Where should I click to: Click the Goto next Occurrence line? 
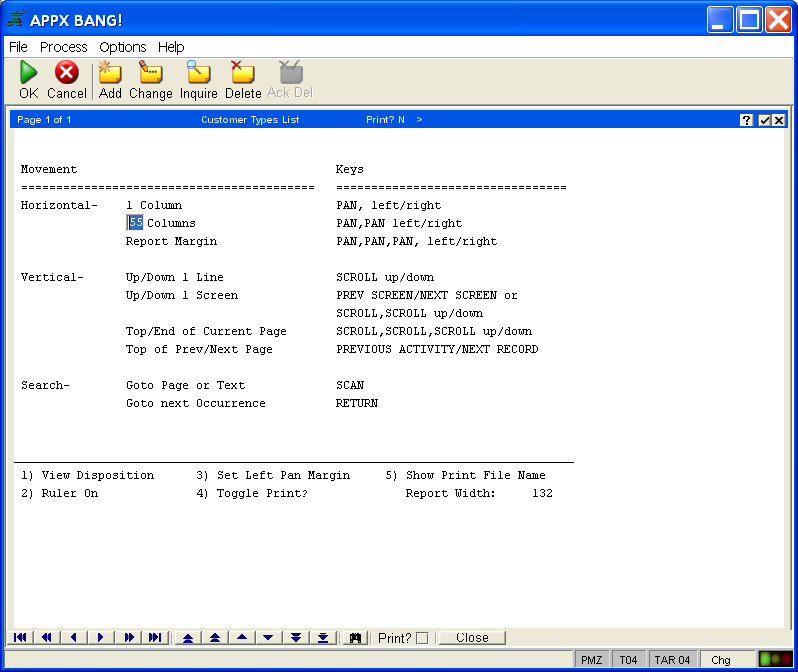pyautogui.click(x=195, y=403)
